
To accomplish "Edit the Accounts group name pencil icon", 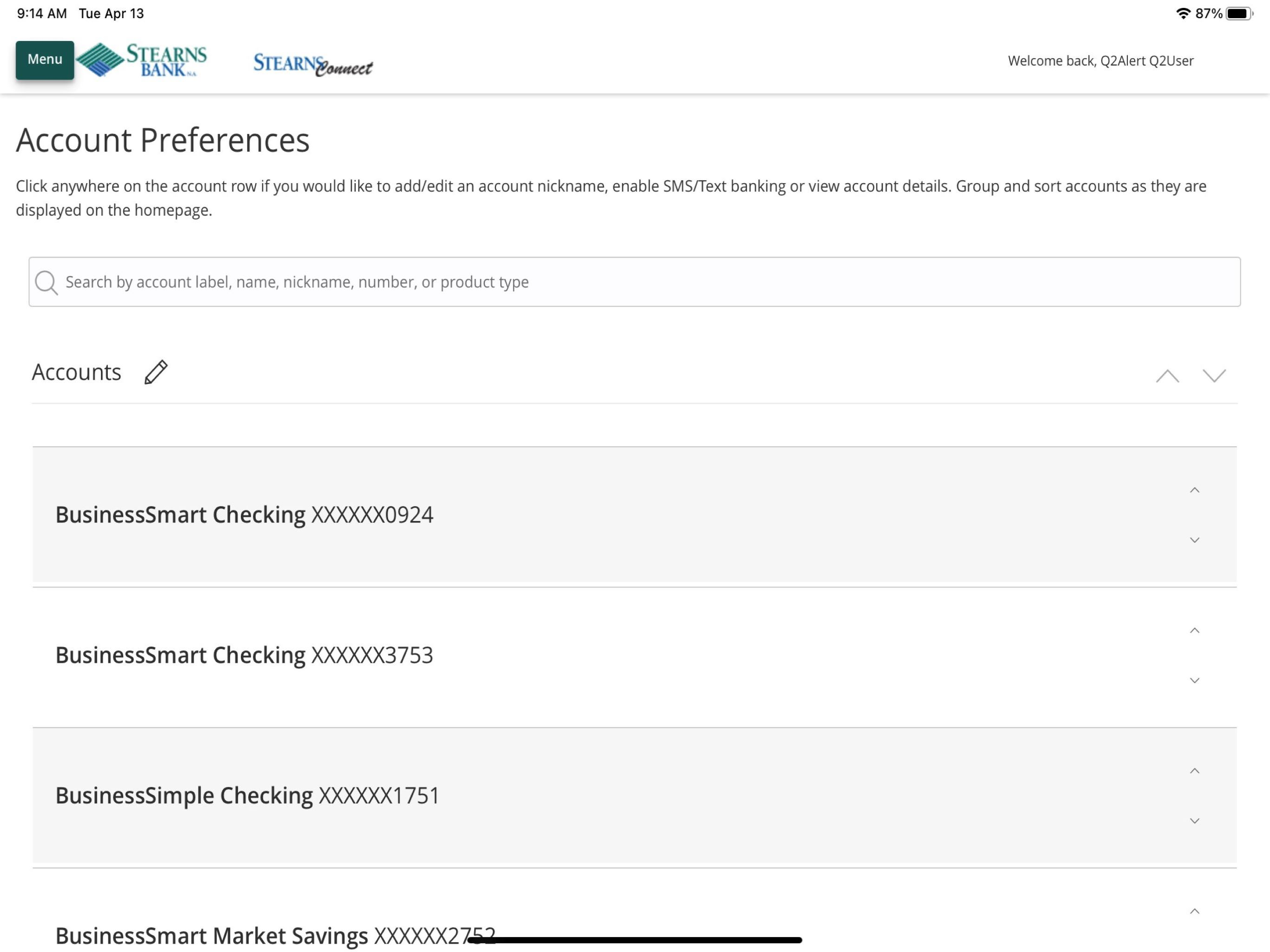I will 156,372.
